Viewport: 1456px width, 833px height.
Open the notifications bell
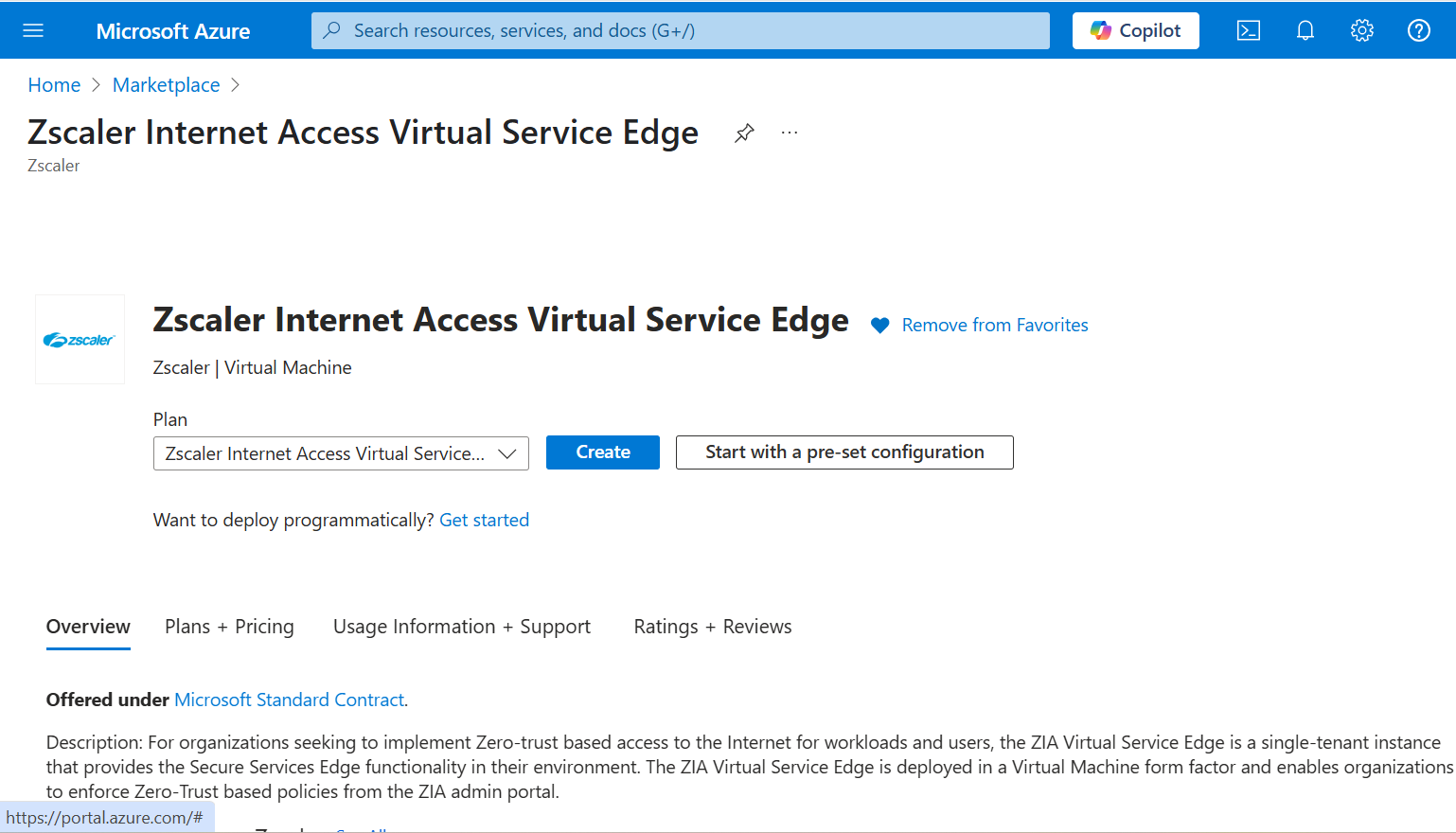coord(1305,30)
